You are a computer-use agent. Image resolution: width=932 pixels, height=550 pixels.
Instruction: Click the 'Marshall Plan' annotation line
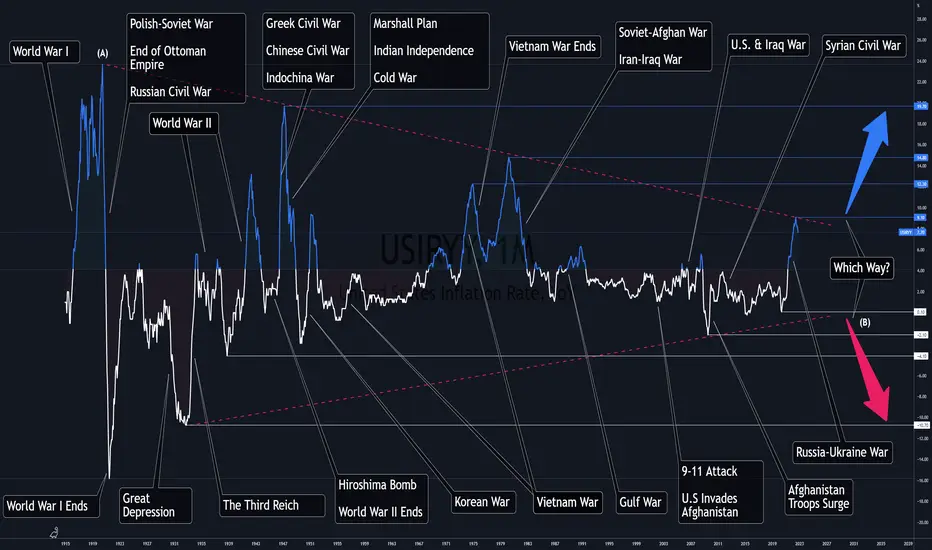click(405, 24)
